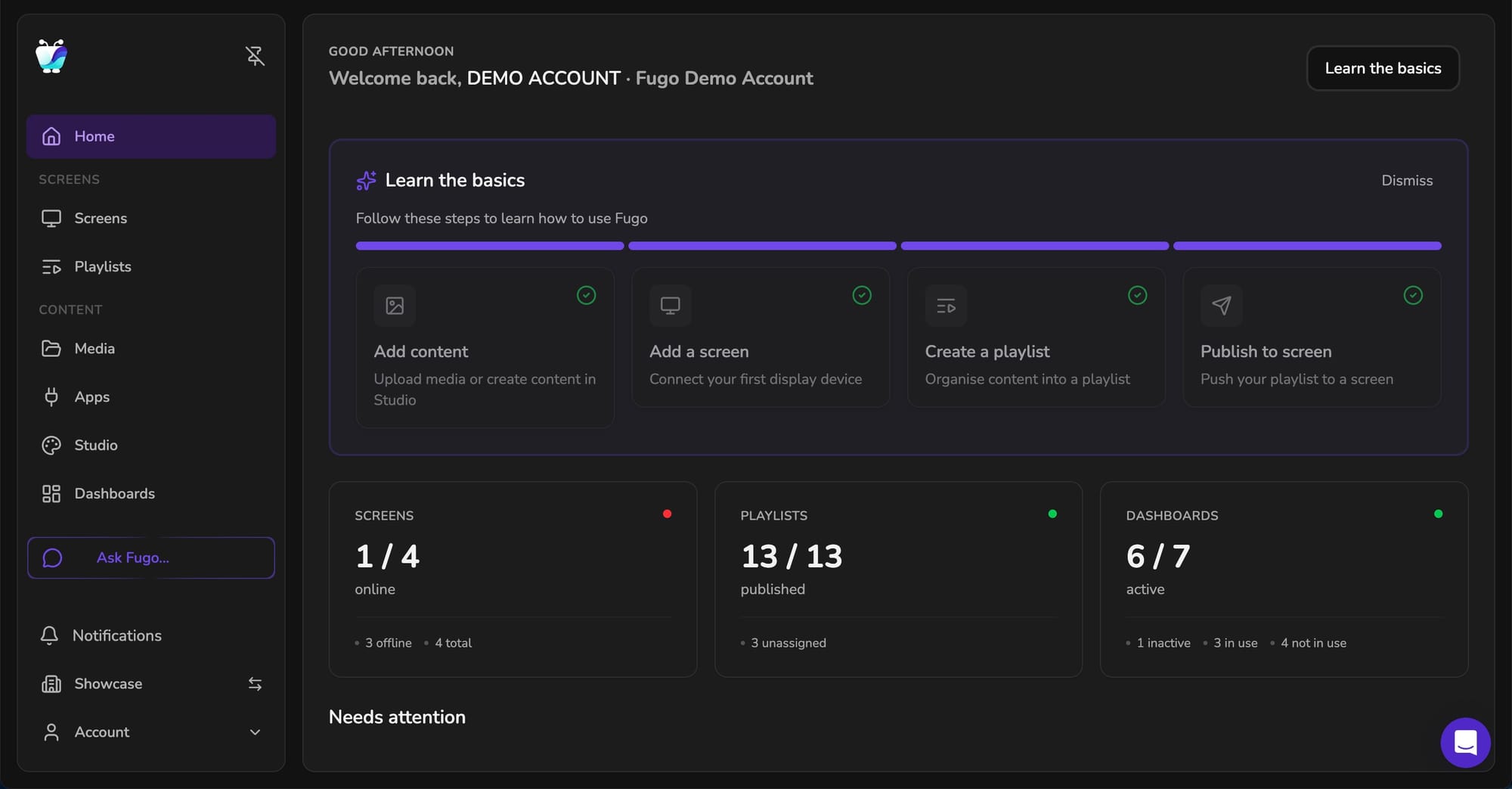Image resolution: width=1512 pixels, height=789 pixels.
Task: Open Playlists in the sidebar
Action: (102, 267)
